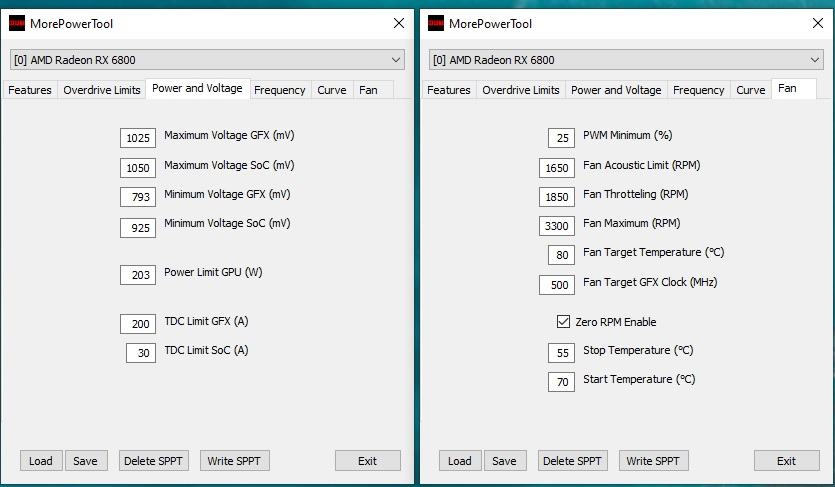Click the Power Limit GPU field (203)
The image size is (835, 487).
coord(138,275)
